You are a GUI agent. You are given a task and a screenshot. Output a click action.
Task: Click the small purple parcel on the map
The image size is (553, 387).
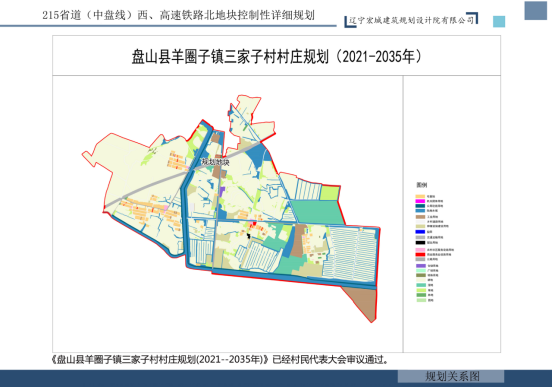pyautogui.click(x=221, y=192)
